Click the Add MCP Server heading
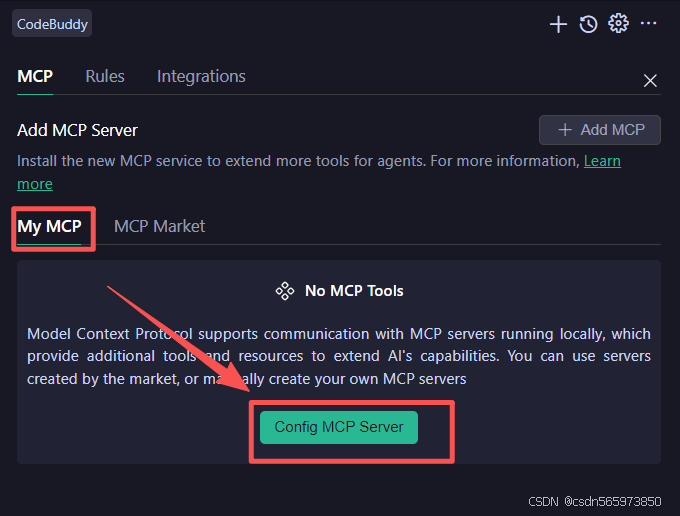 (77, 131)
